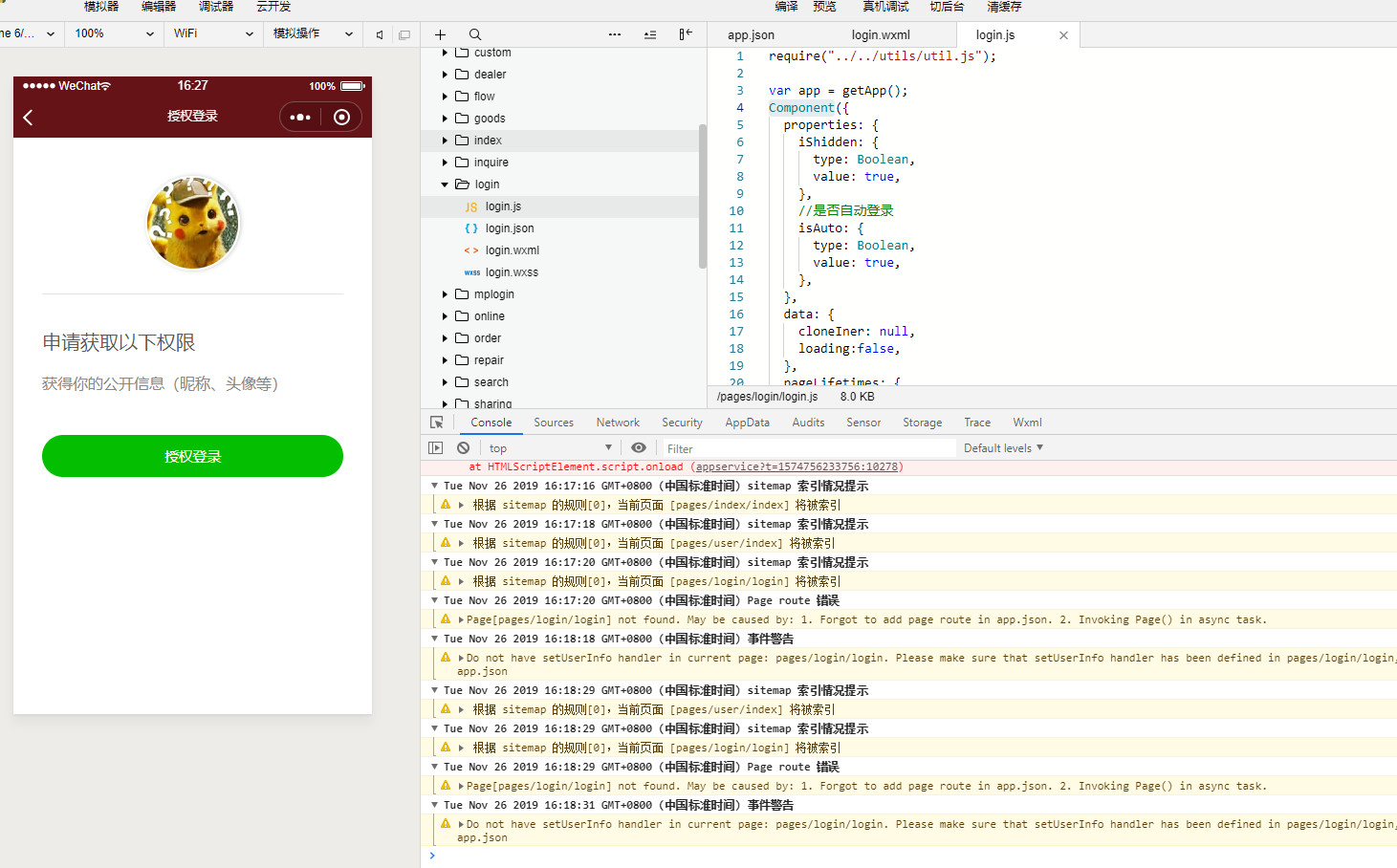Close the login.js editor tab

tap(1063, 35)
